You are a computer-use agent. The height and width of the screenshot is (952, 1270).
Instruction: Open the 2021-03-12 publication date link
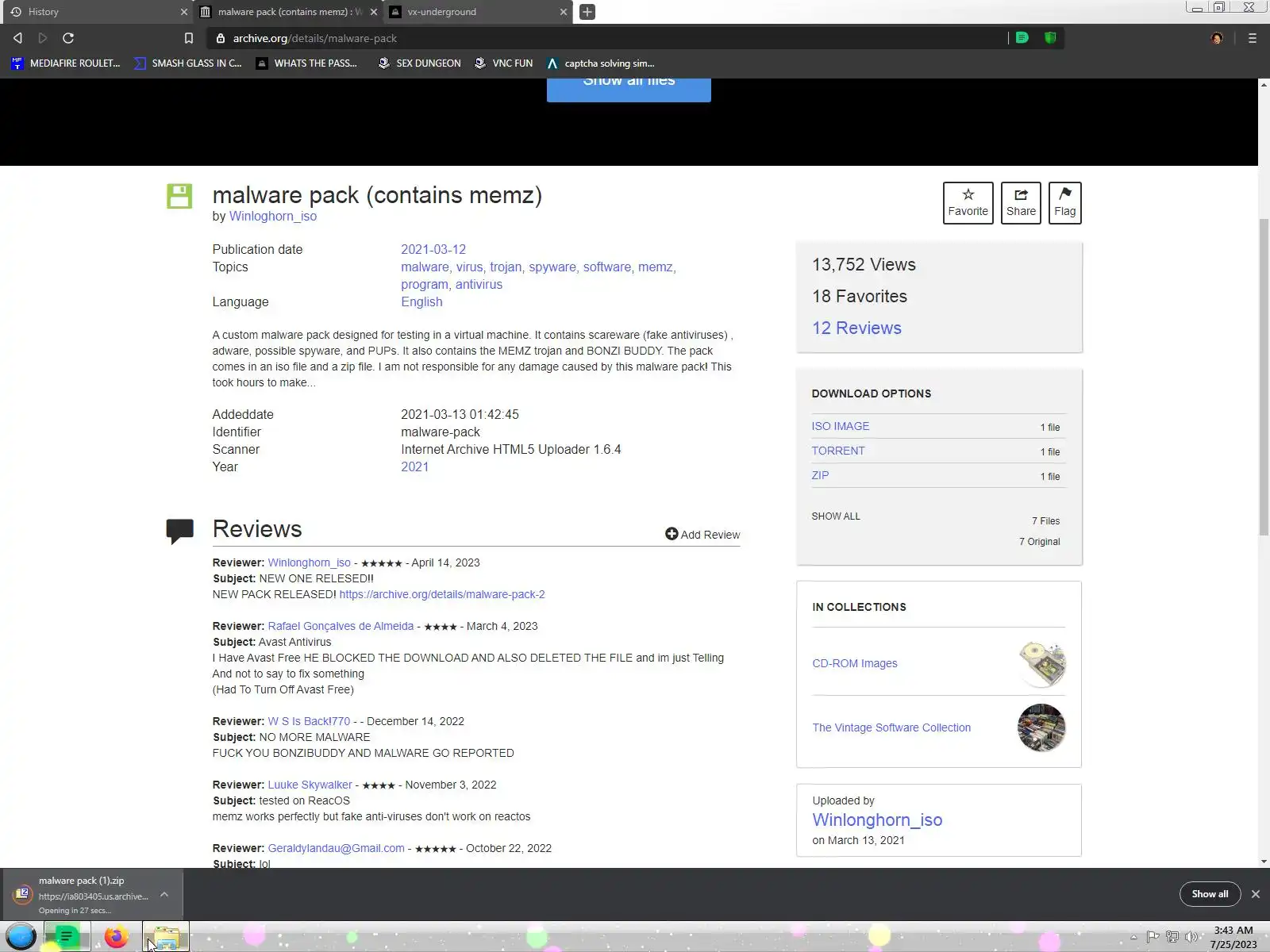[x=433, y=249]
